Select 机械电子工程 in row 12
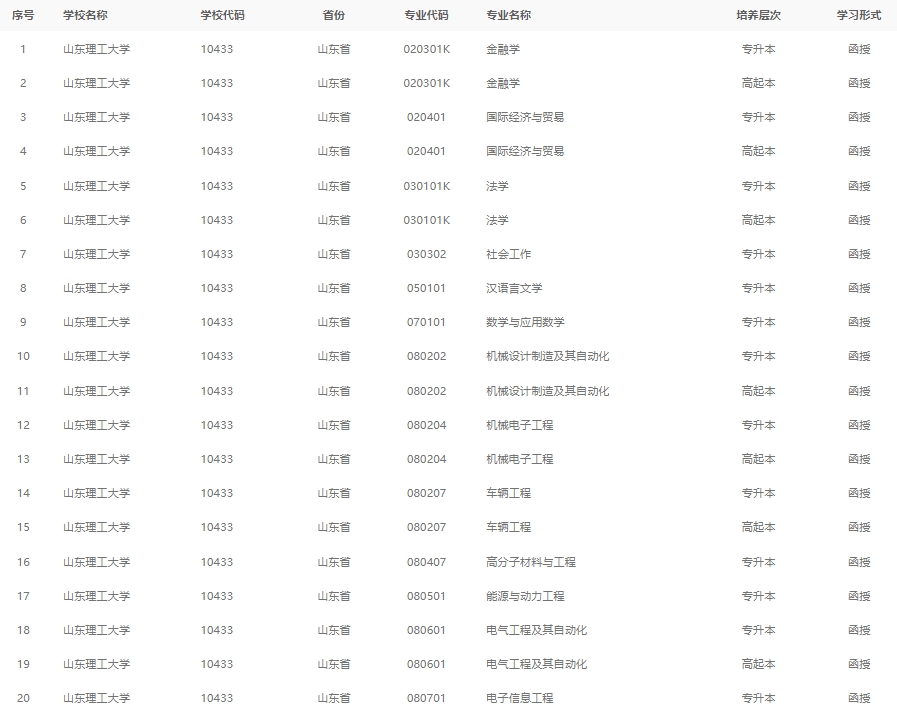The image size is (897, 716). click(519, 425)
